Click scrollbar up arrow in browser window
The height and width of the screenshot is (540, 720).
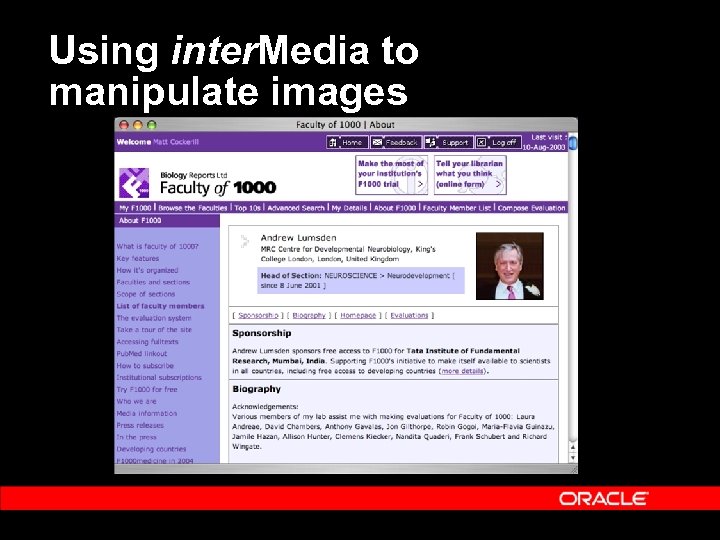point(573,447)
